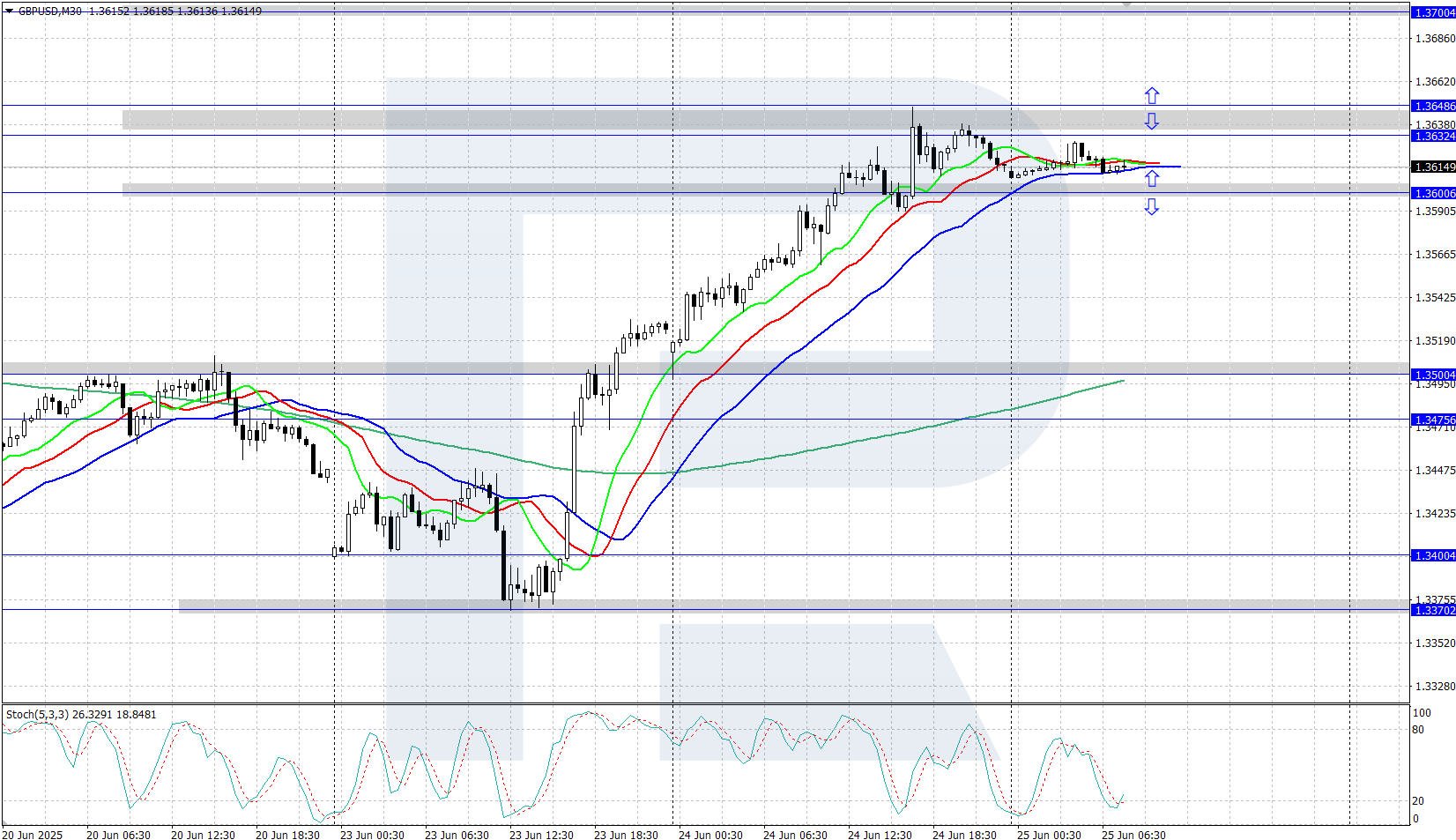Screen dimensions: 1456x840
Task: Click the triangle beside the GBPUSD,M30 title
Action: [10, 11]
